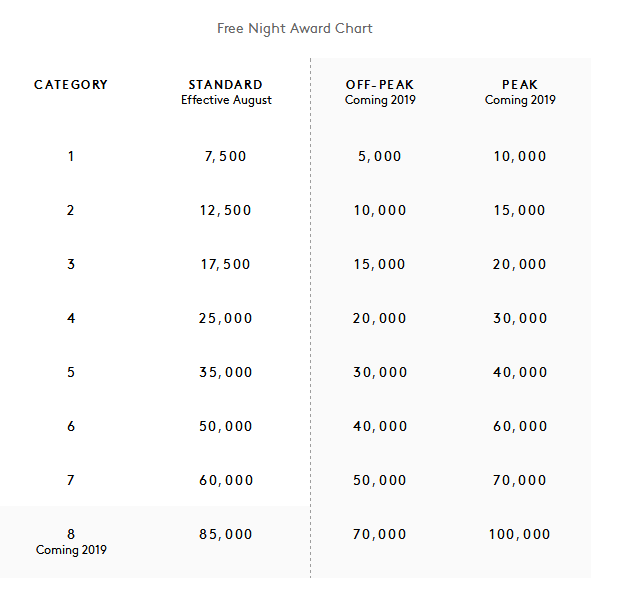The height and width of the screenshot is (599, 617).
Task: Click category 4 standard value 25,000
Action: tap(225, 318)
